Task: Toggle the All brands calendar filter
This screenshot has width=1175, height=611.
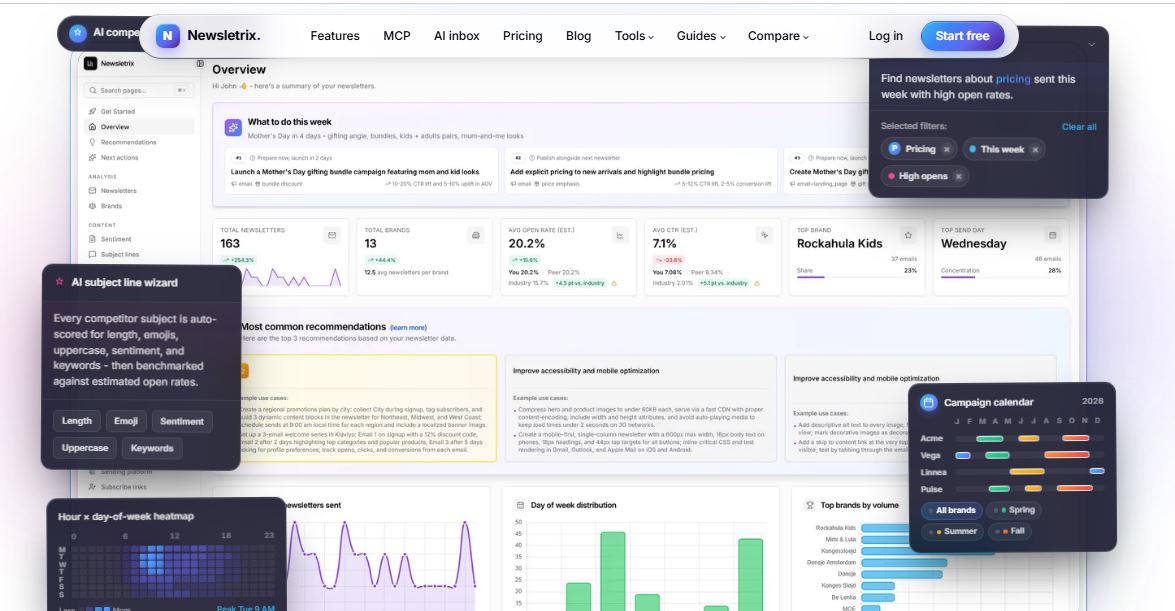Action: coord(952,510)
